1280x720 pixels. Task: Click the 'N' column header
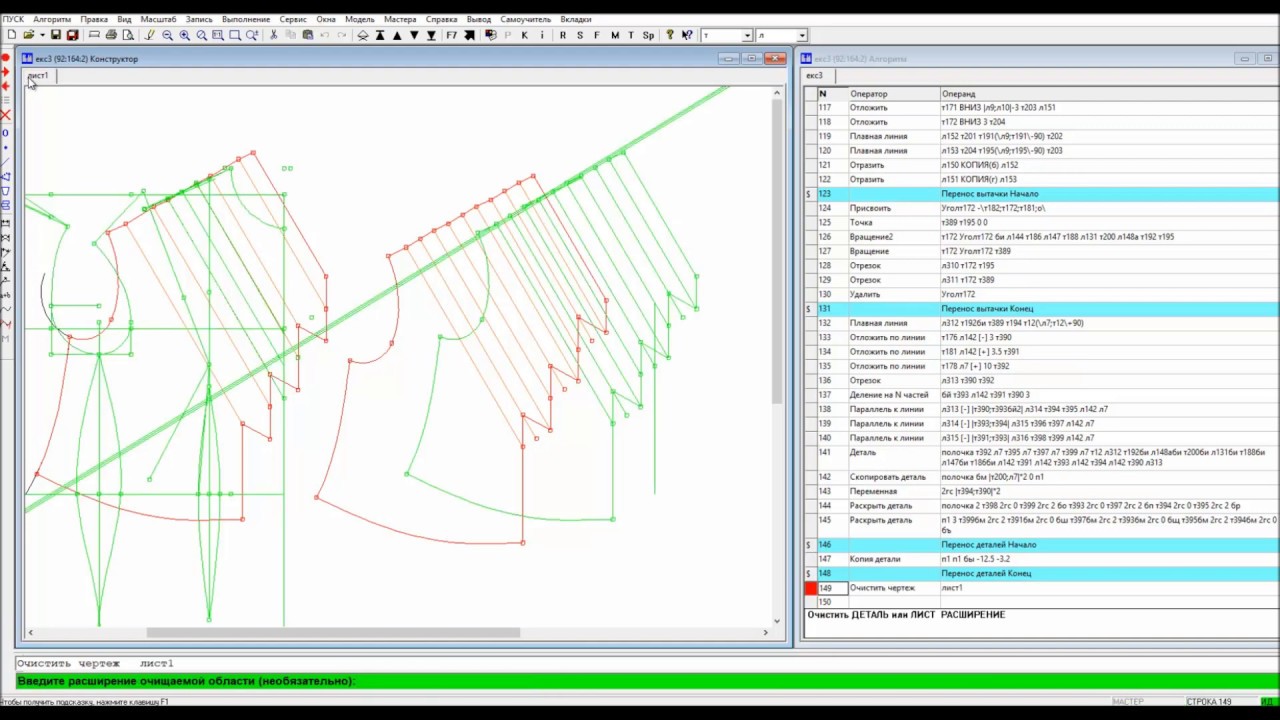click(832, 94)
